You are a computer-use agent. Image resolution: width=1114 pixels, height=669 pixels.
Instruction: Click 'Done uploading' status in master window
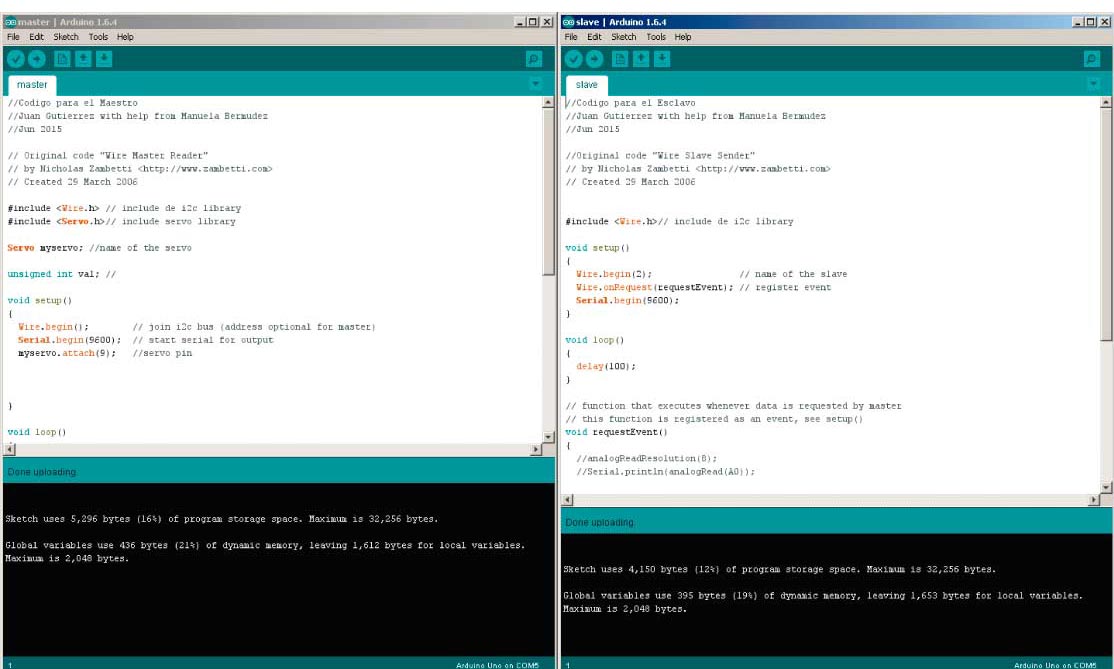42,472
